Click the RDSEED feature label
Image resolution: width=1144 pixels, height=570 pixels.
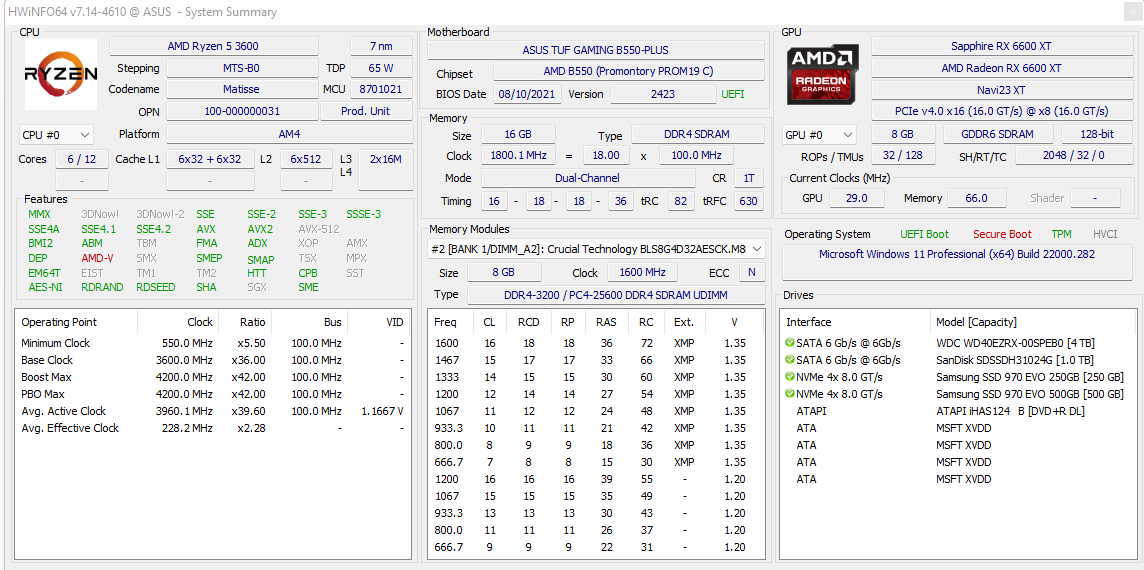[155, 287]
